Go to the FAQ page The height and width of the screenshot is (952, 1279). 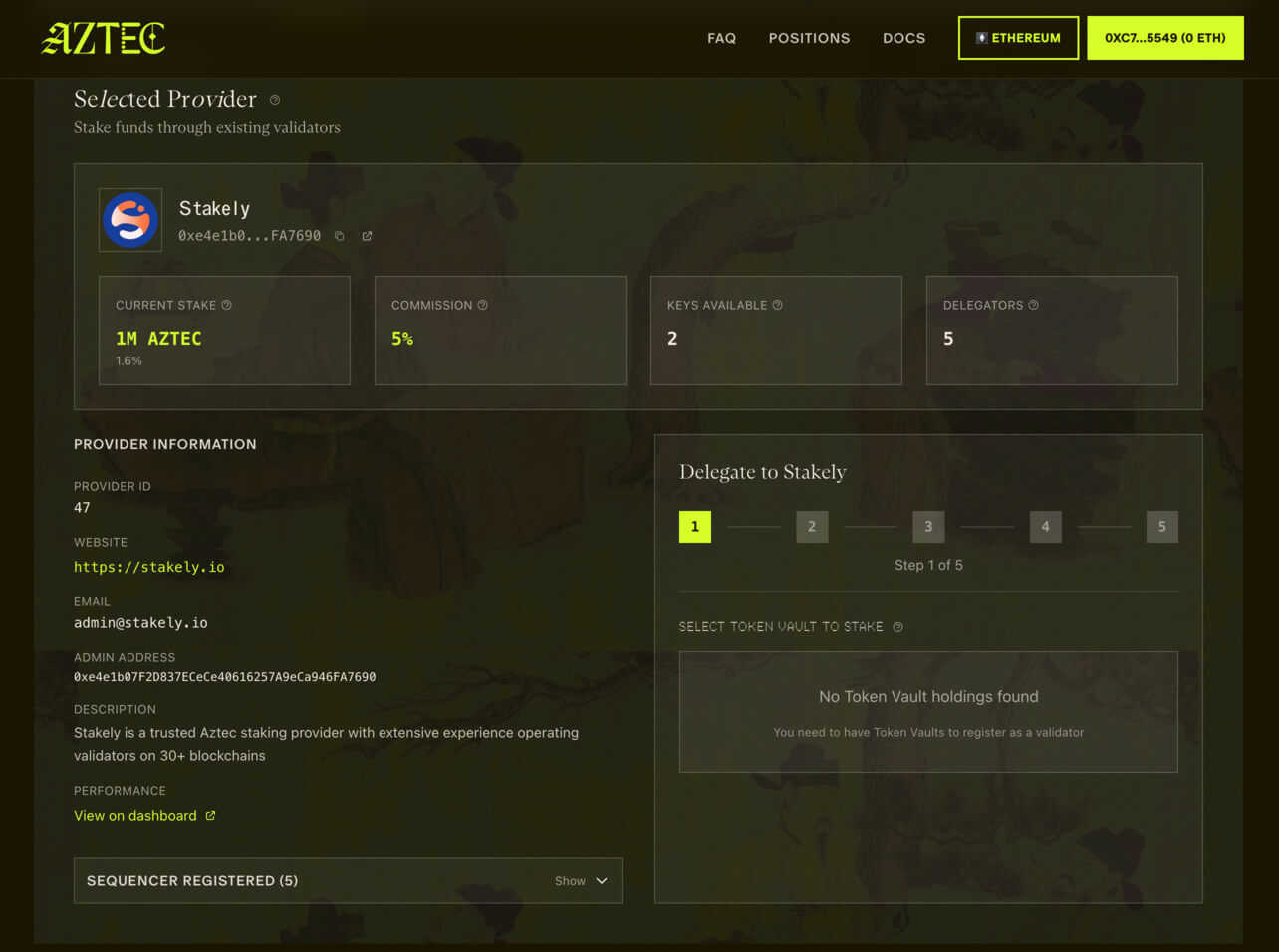pos(721,38)
